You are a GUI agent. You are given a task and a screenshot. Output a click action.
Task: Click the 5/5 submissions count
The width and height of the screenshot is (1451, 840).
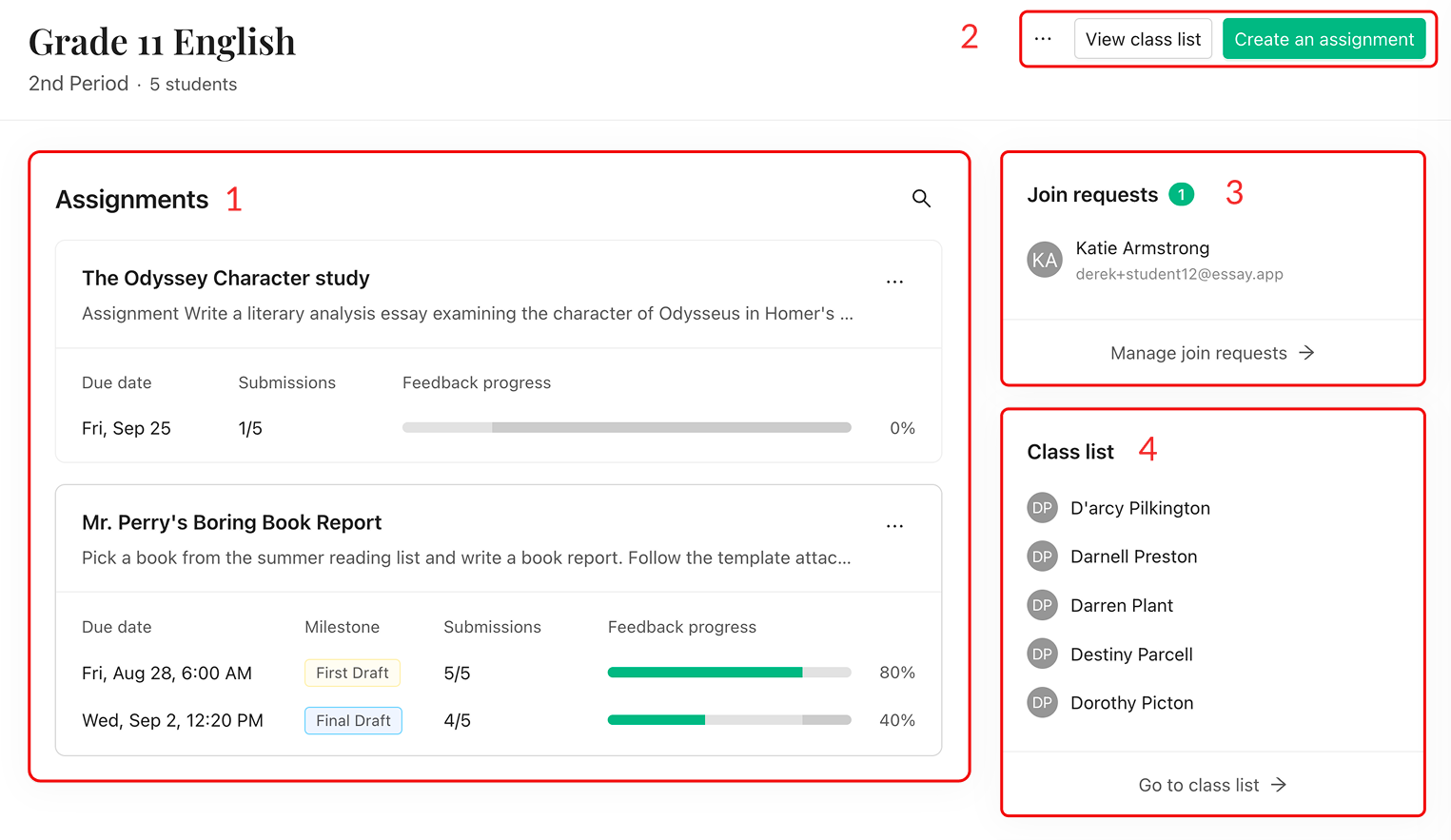457,673
